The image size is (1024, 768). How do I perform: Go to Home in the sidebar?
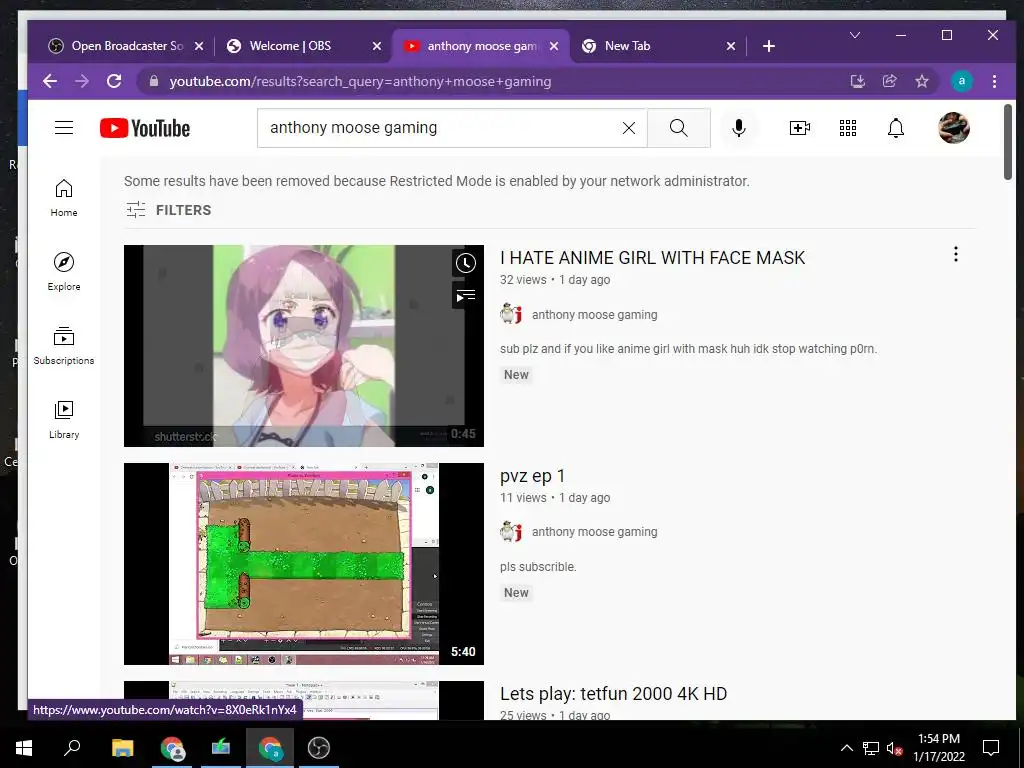pyautogui.click(x=64, y=198)
